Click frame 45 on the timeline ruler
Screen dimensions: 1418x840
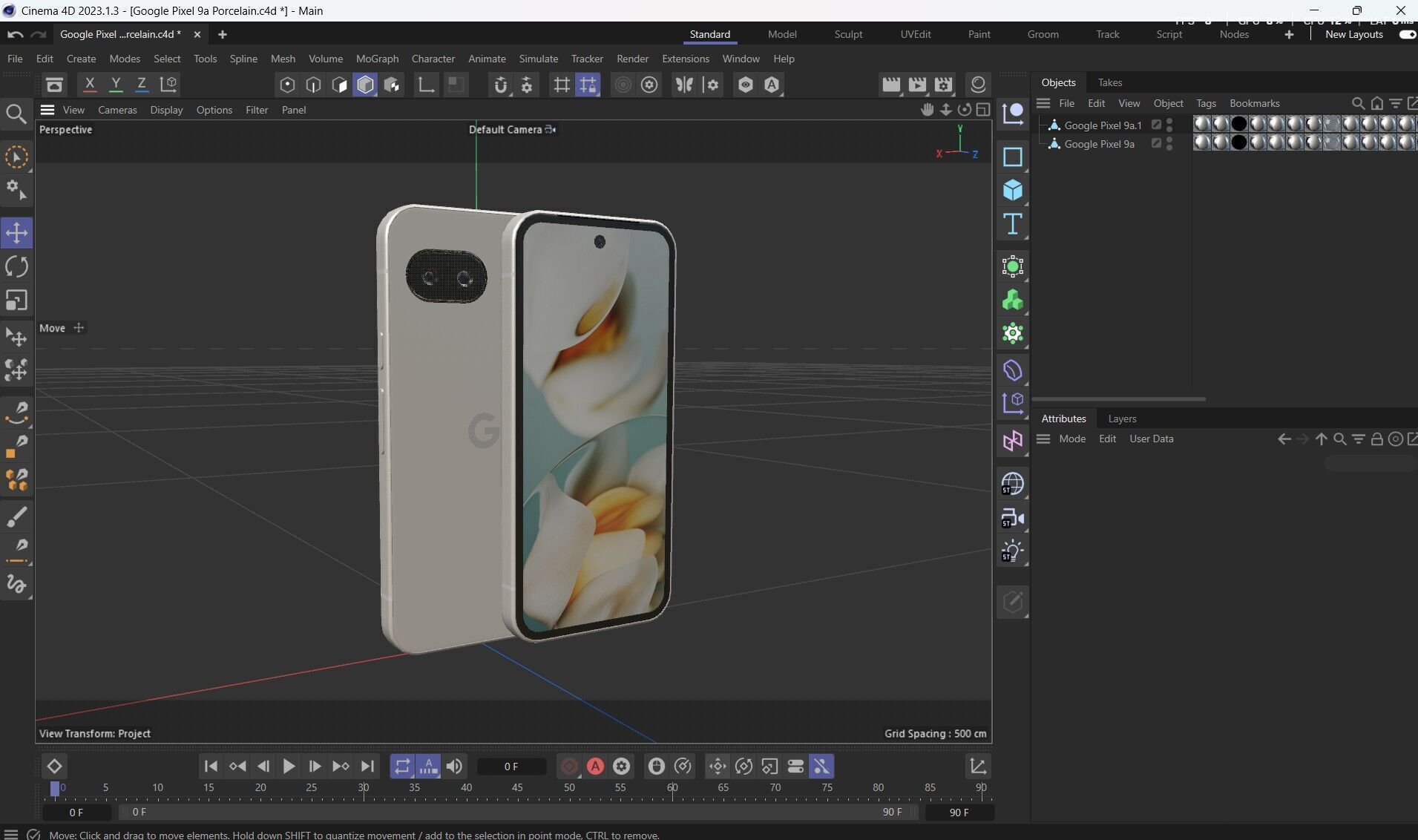click(516, 787)
